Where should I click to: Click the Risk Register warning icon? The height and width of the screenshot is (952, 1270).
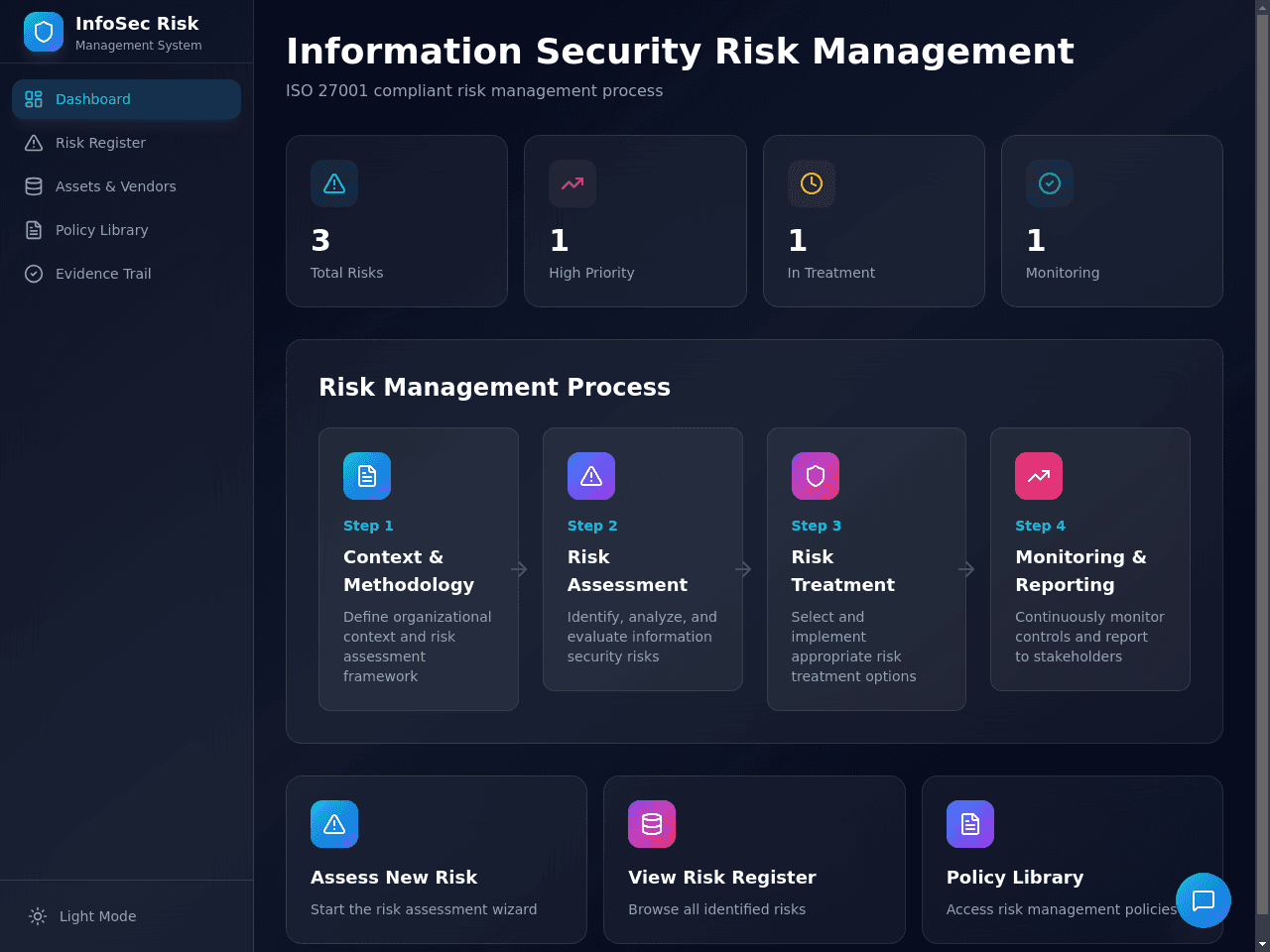pos(34,143)
